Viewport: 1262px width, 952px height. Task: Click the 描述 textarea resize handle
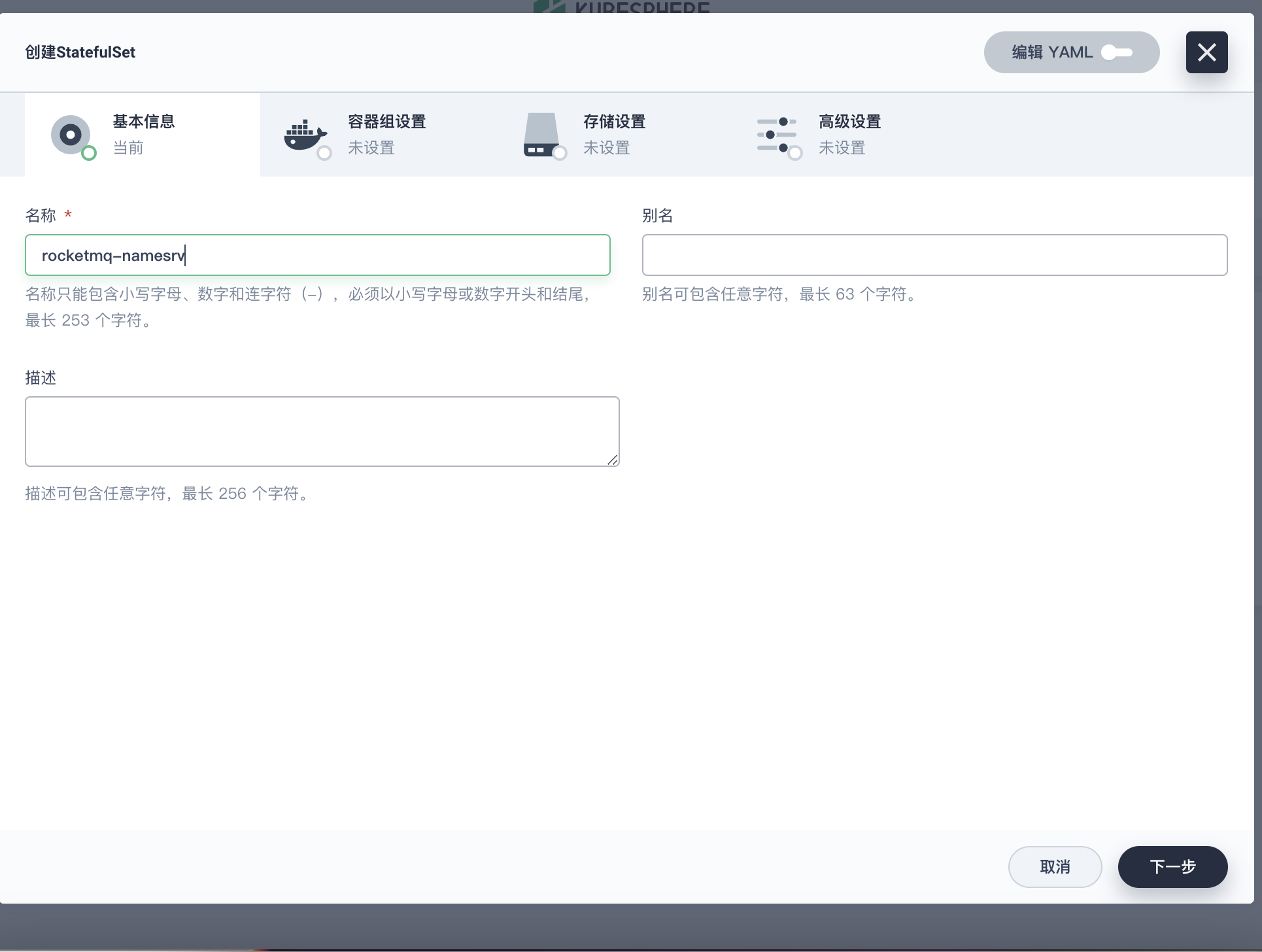tap(613, 460)
